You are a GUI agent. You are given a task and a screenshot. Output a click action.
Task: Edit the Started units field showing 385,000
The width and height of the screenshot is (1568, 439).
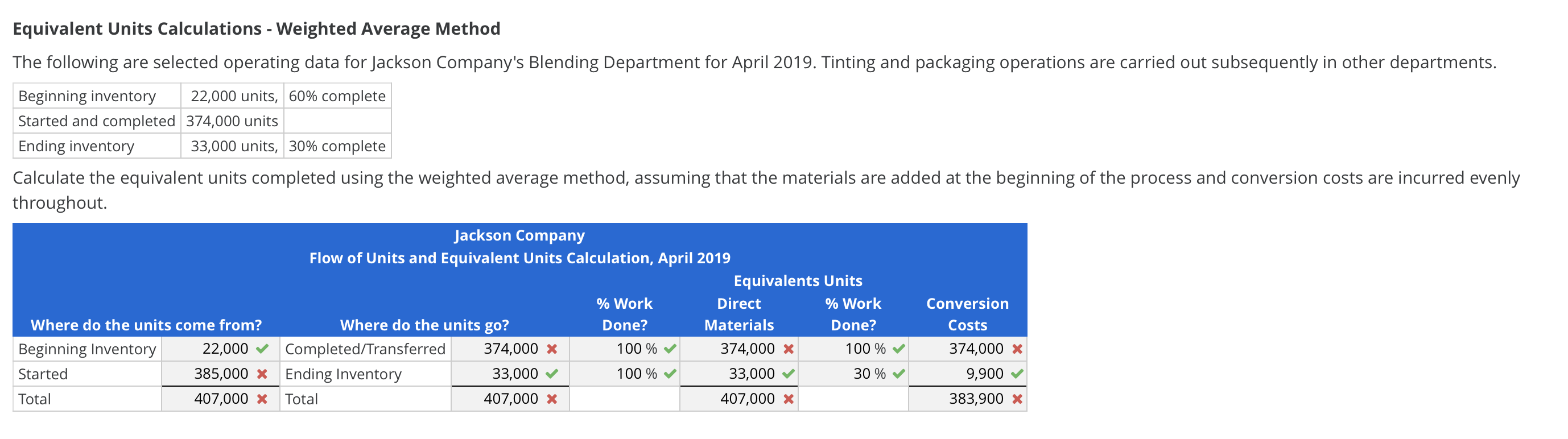point(220,374)
